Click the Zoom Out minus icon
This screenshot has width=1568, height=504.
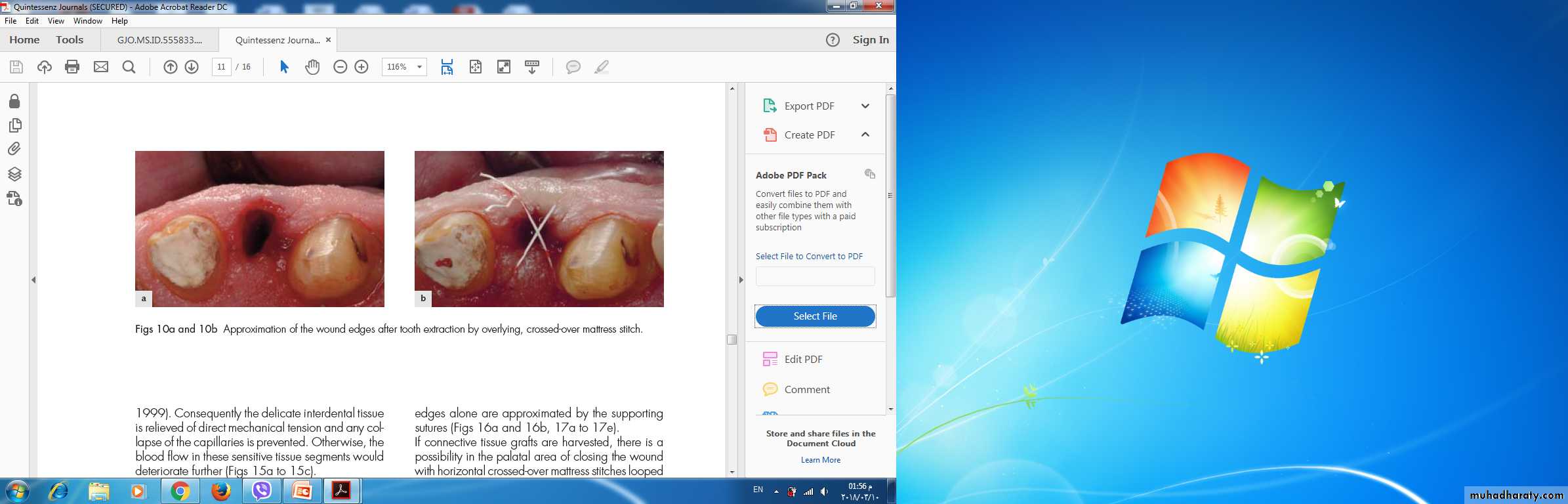tap(340, 67)
